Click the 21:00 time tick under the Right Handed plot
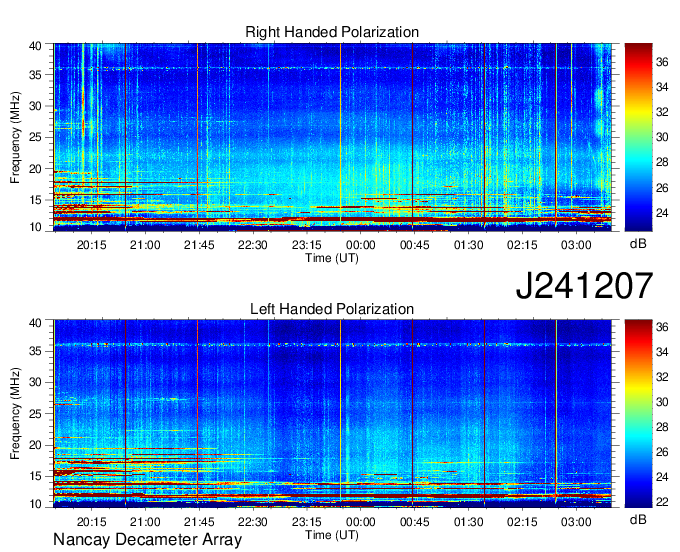The image size is (680, 552). 145,245
